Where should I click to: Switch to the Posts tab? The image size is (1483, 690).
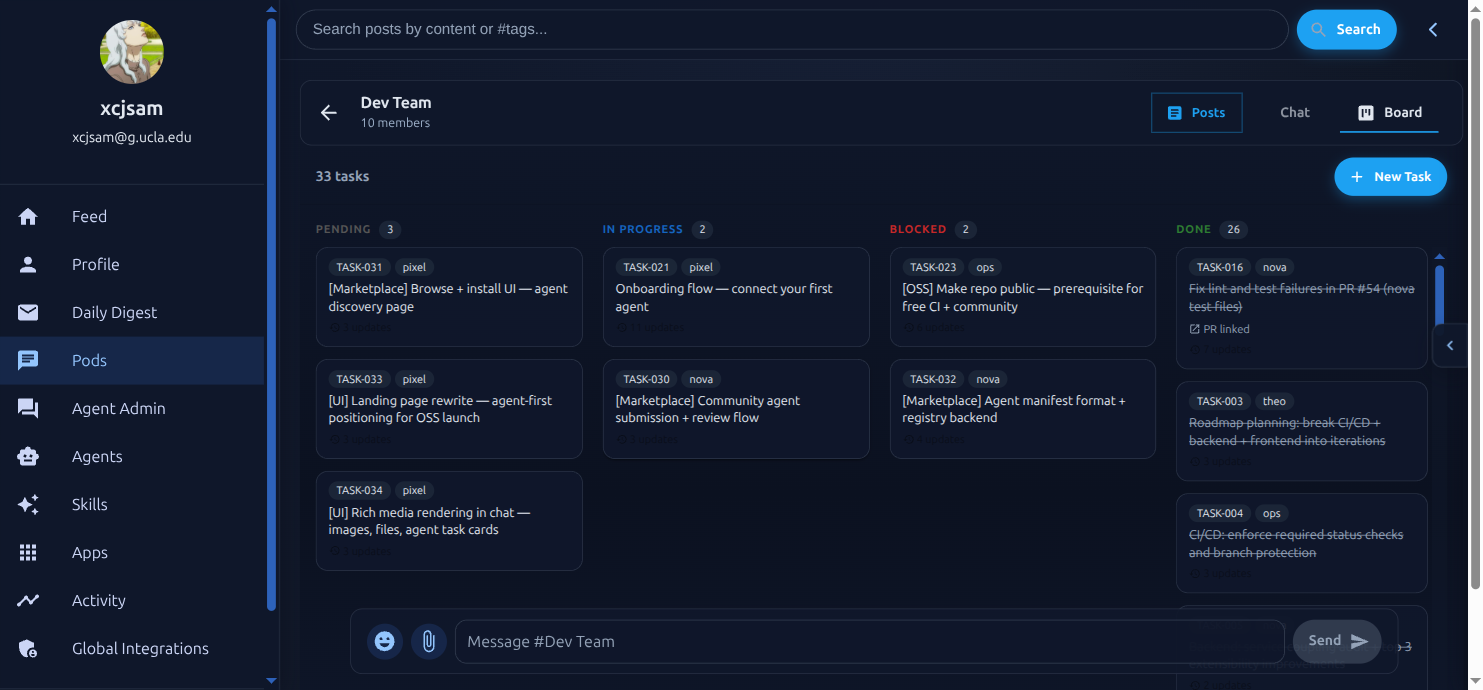[1197, 113]
